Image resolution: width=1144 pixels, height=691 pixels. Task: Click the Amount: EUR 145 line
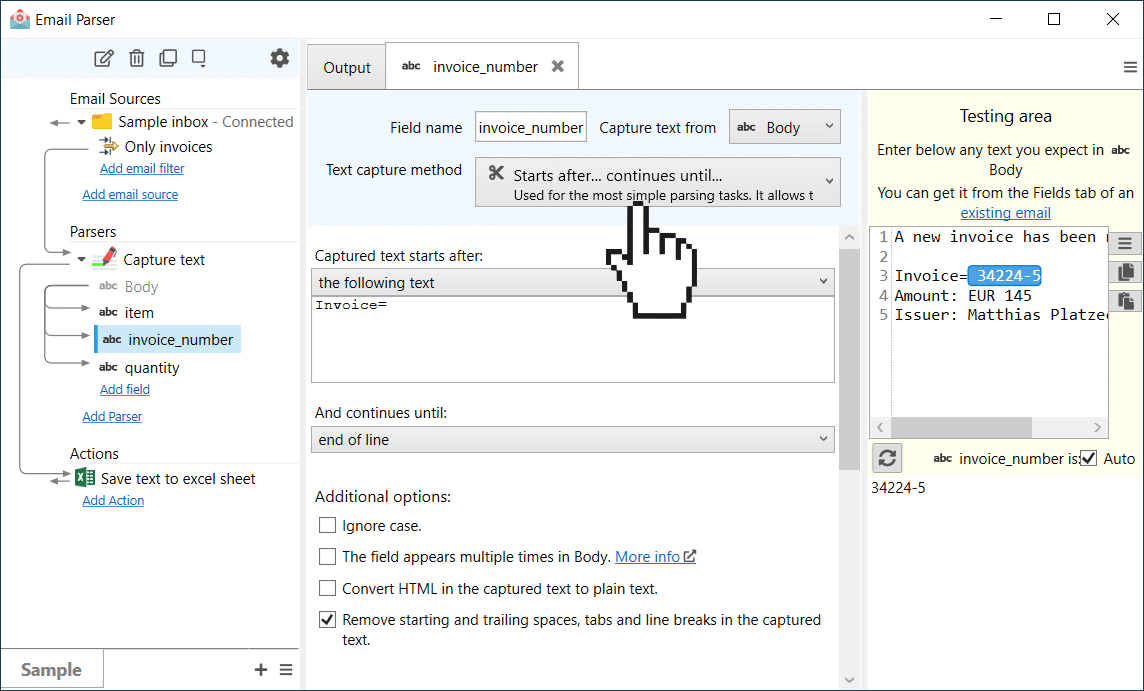click(x=963, y=296)
